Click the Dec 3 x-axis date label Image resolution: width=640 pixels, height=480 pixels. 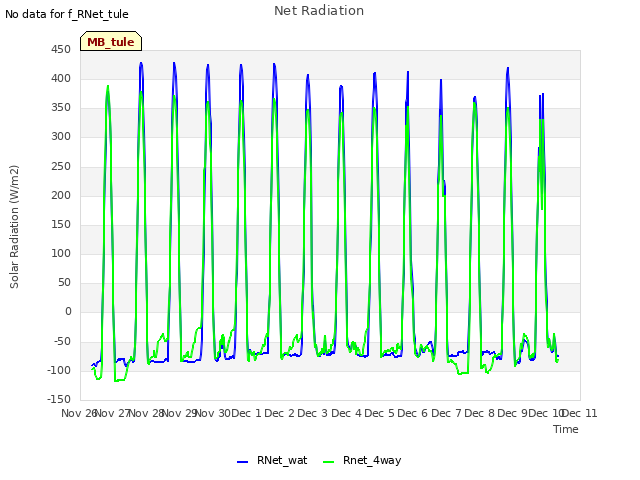(312, 413)
